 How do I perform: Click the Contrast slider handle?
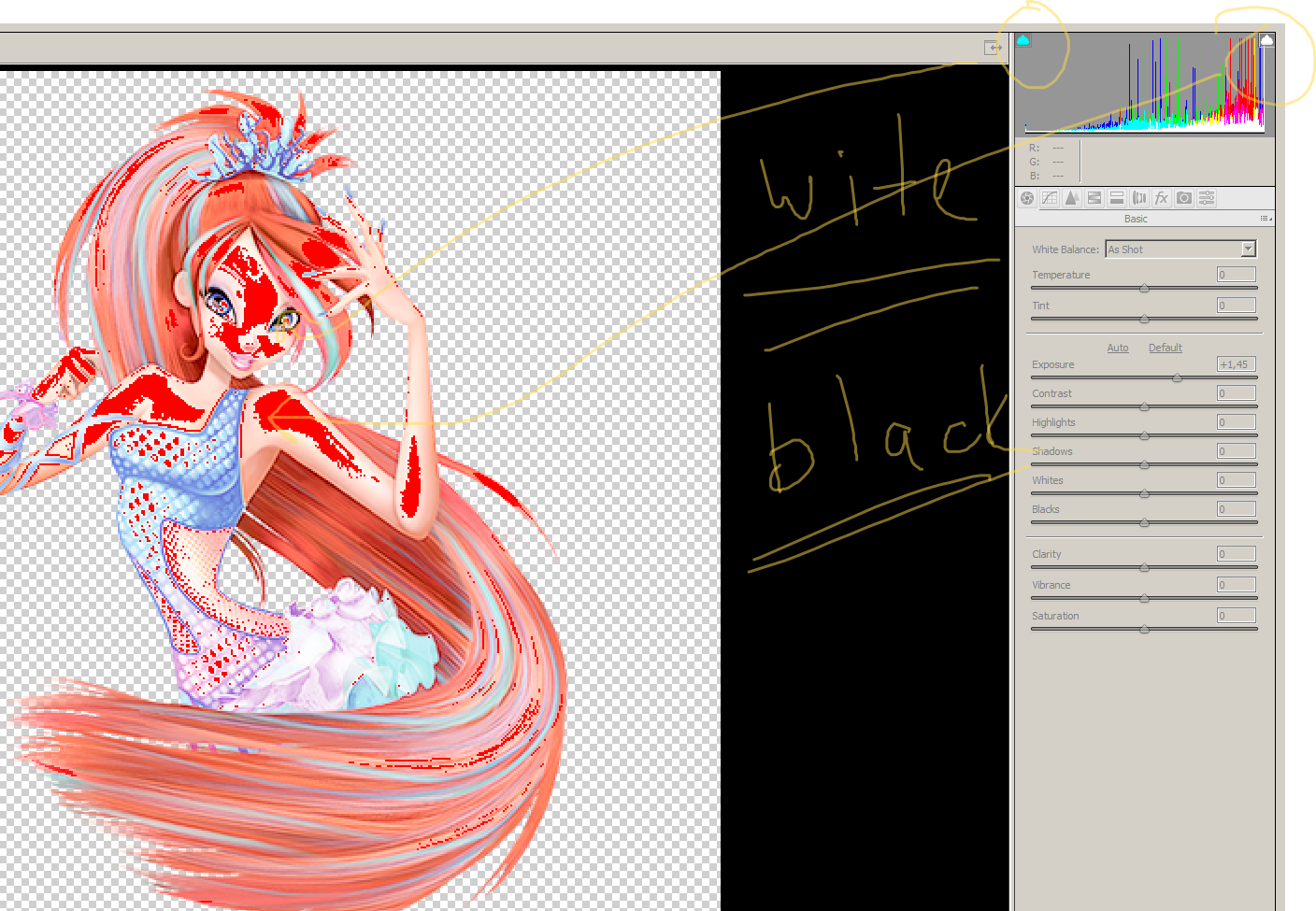pyautogui.click(x=1144, y=407)
